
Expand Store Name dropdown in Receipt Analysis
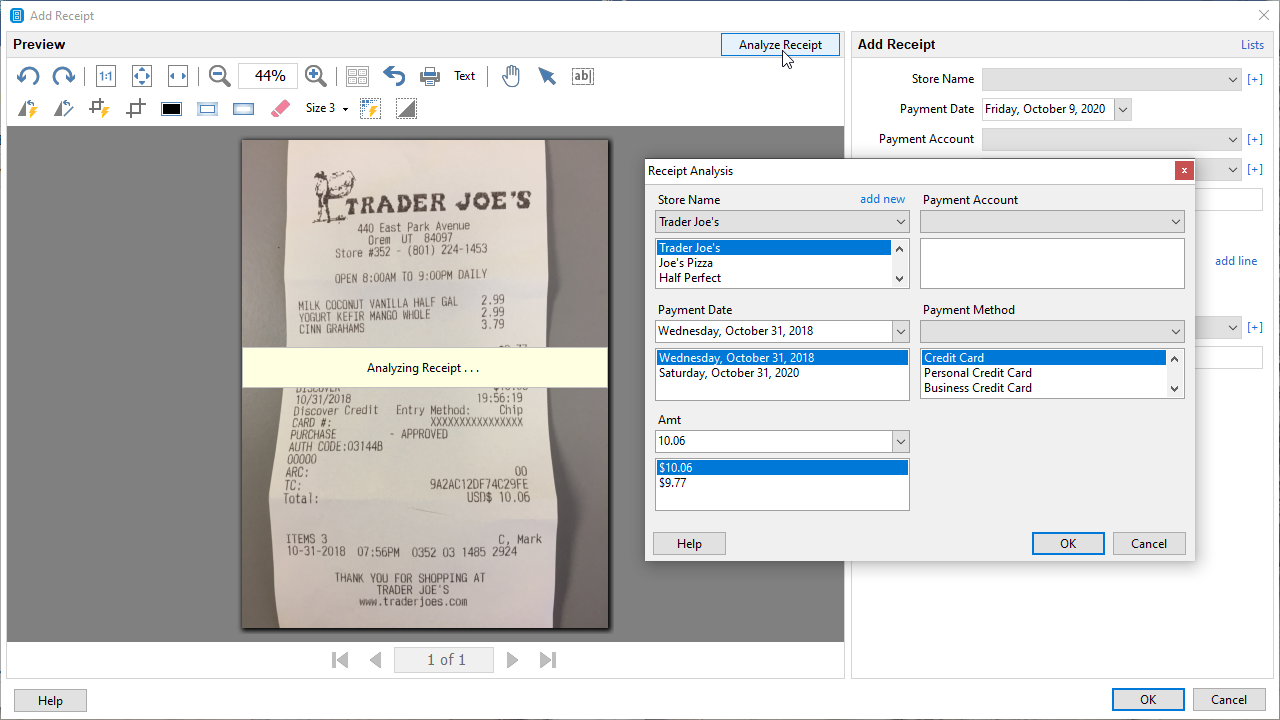click(x=900, y=222)
